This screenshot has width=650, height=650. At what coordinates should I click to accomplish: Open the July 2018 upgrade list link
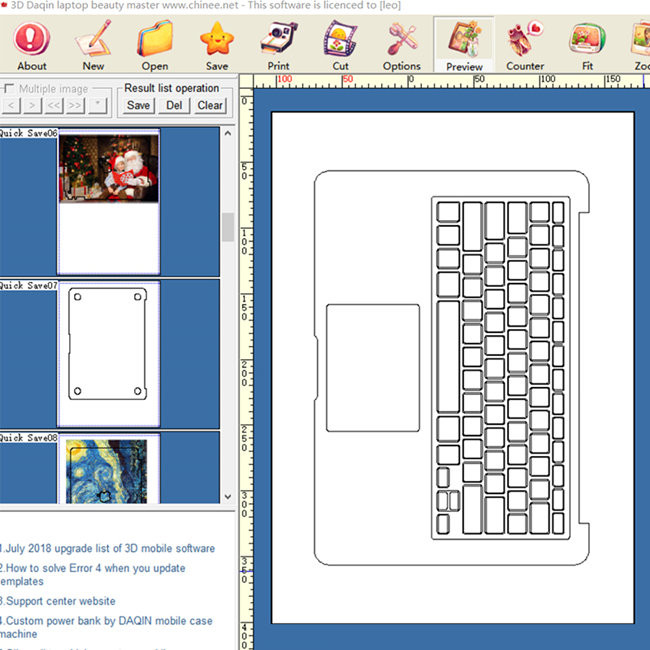point(108,548)
